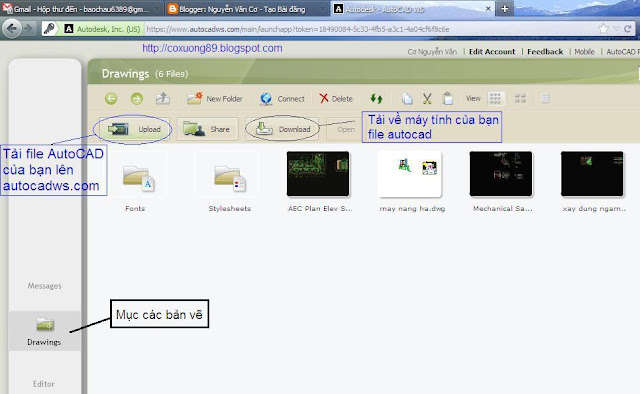
Task: Click the Cut scissors icon
Action: click(427, 98)
